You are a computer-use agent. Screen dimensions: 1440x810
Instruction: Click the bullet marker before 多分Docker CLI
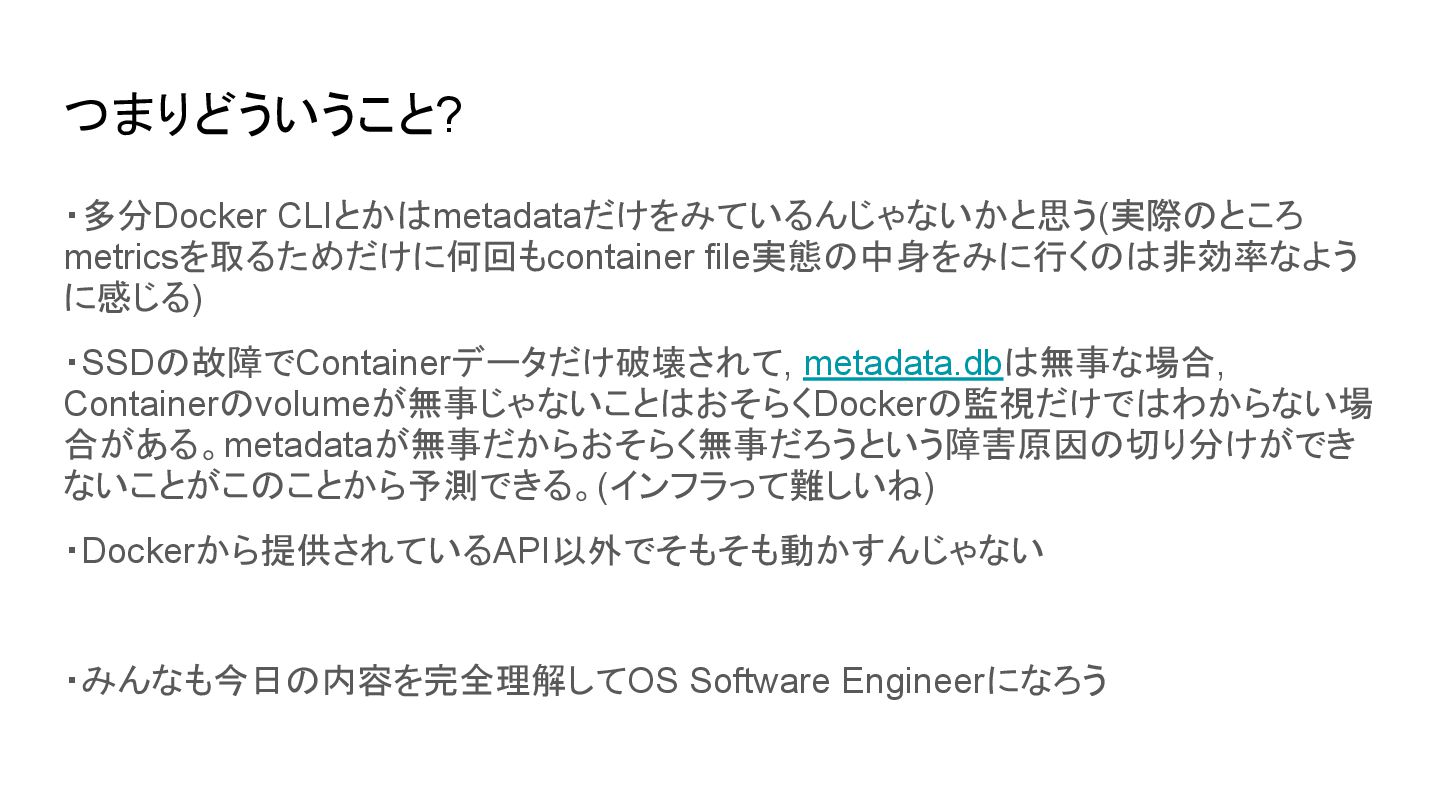(73, 215)
